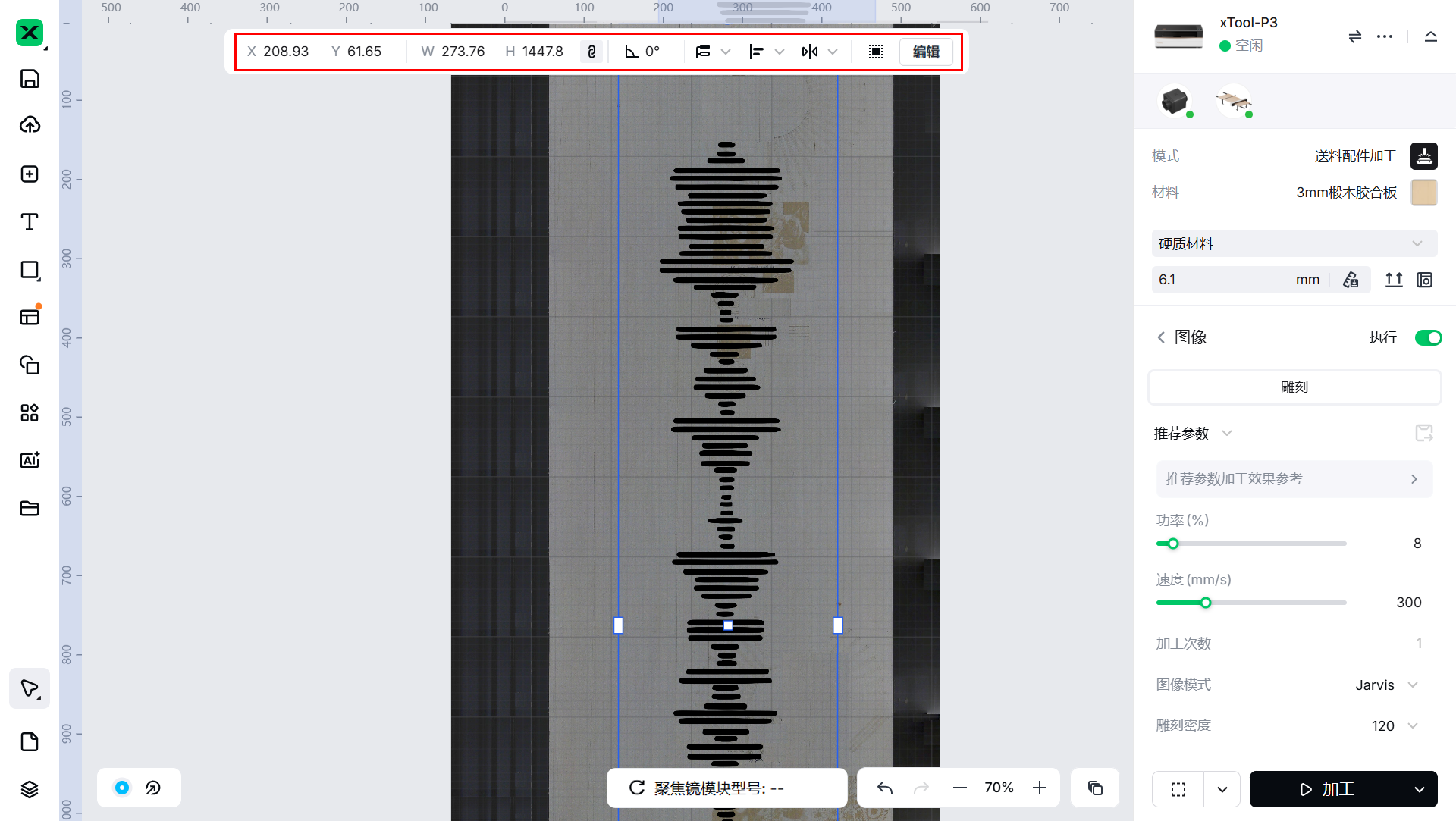The image size is (1456, 821).
Task: Click the Save icon in left sidebar
Action: coord(30,79)
